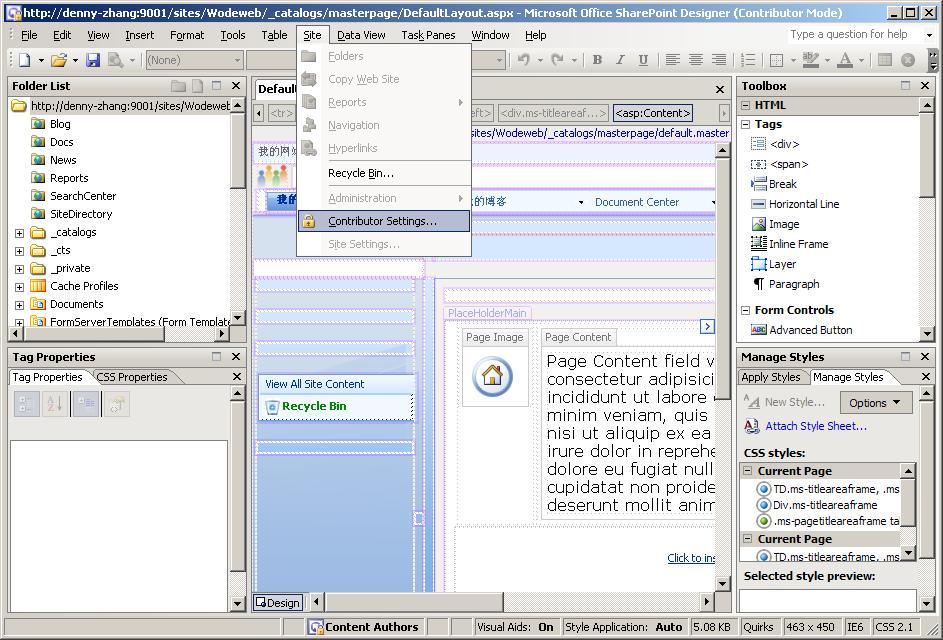Click the asp:Content tag selector
The image size is (943, 640).
(x=653, y=113)
